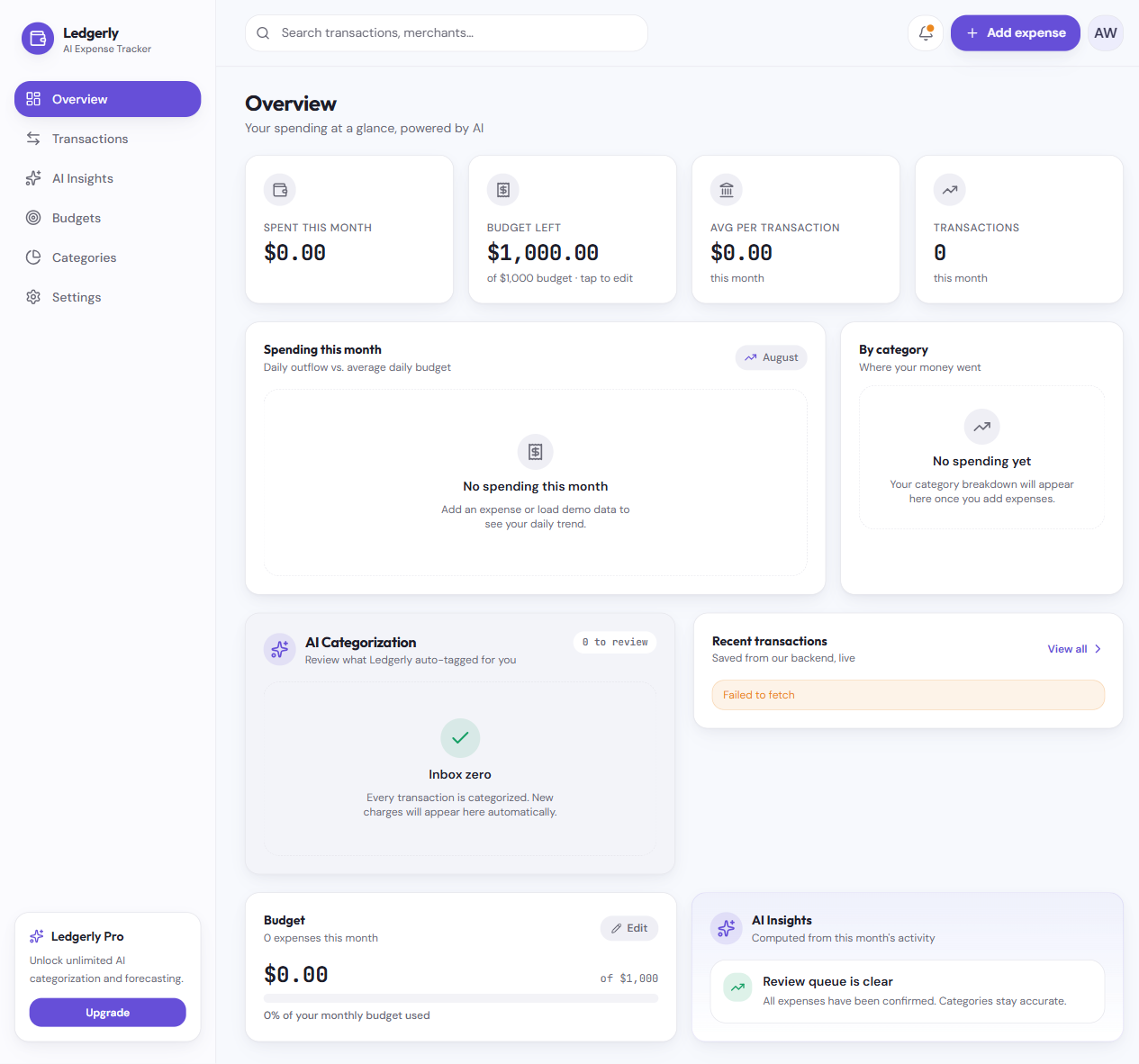
Task: Click "Saved from our backend, live" subtitle
Action: coord(783,658)
